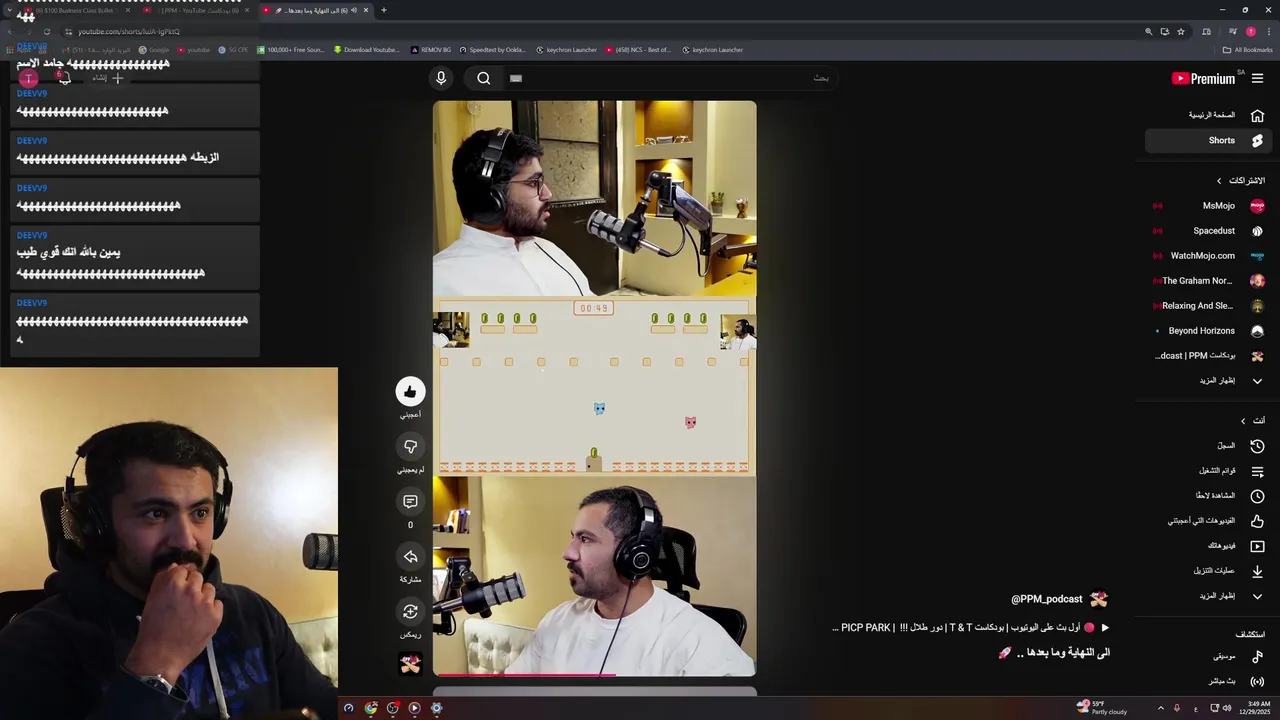Open Music under Explore

click(1208, 657)
